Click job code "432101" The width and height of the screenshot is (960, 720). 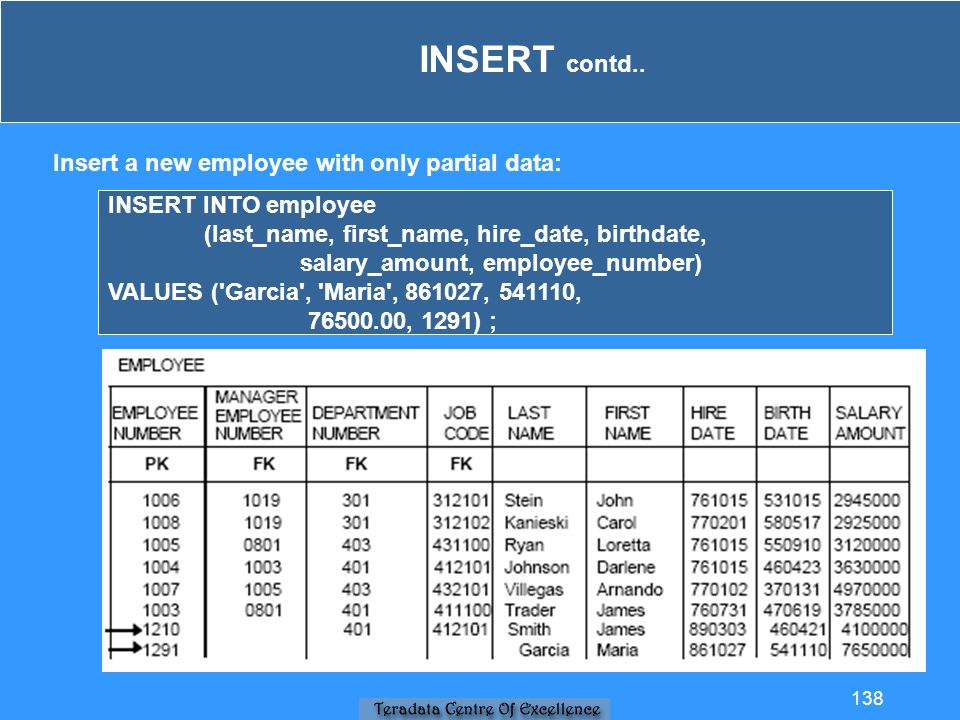click(x=461, y=589)
